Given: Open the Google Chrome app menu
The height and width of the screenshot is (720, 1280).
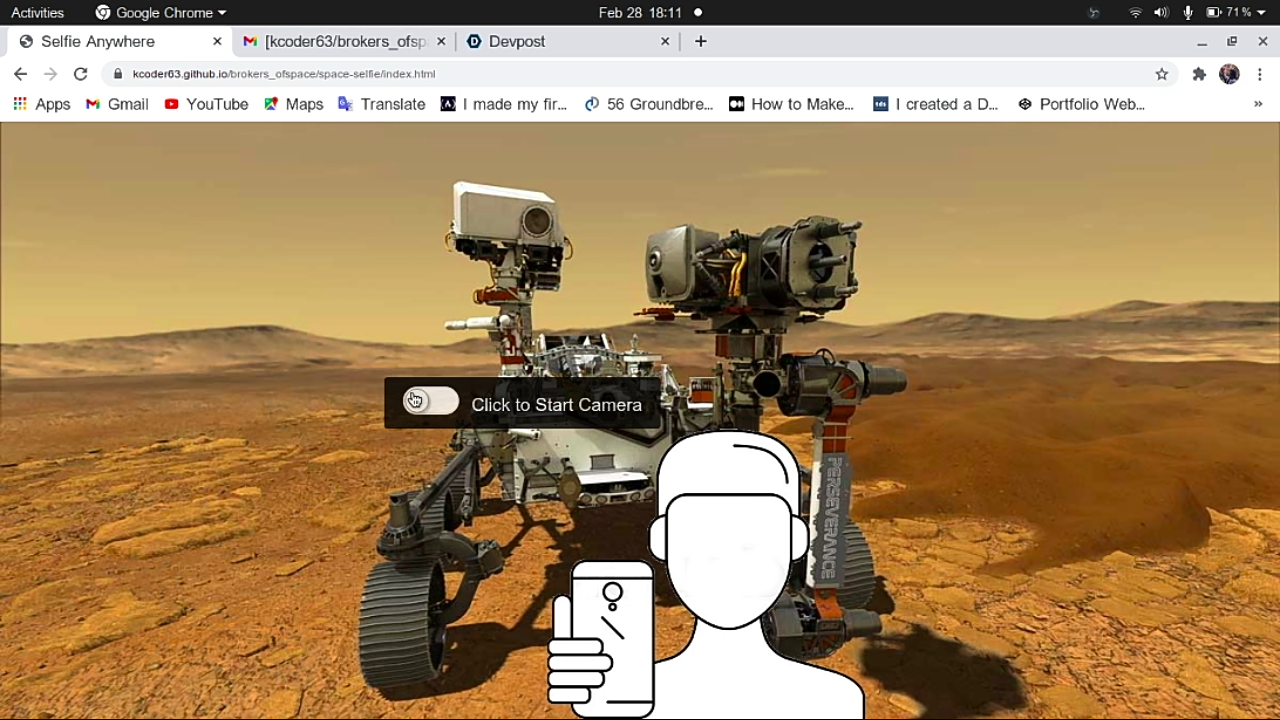Looking at the screenshot, I should tap(161, 13).
